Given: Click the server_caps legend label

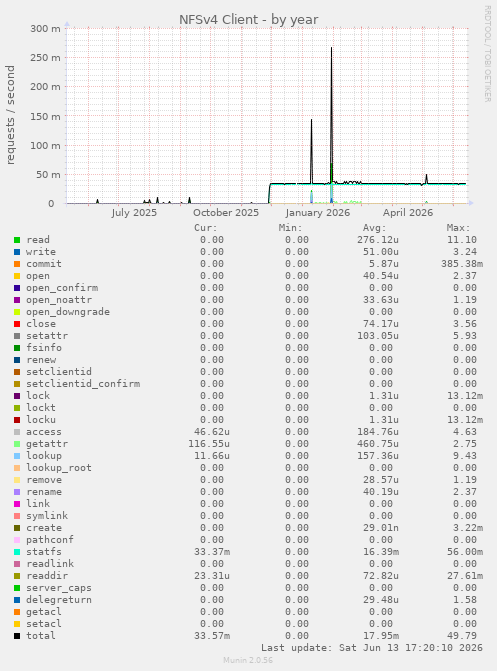Looking at the screenshot, I should (x=59, y=588).
